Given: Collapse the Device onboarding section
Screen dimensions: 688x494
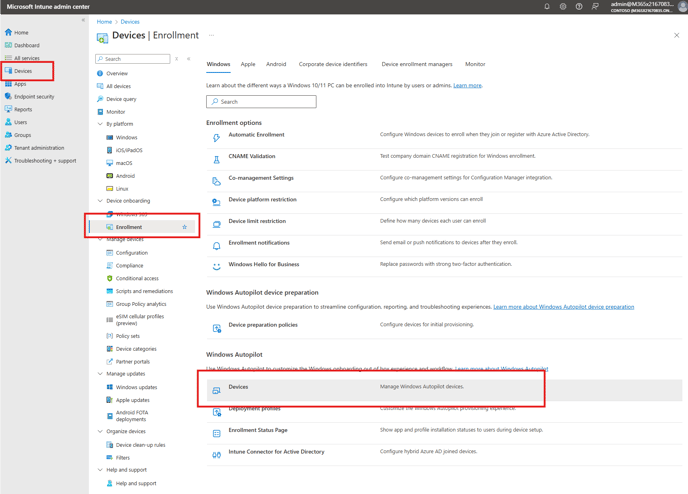Looking at the screenshot, I should point(100,200).
